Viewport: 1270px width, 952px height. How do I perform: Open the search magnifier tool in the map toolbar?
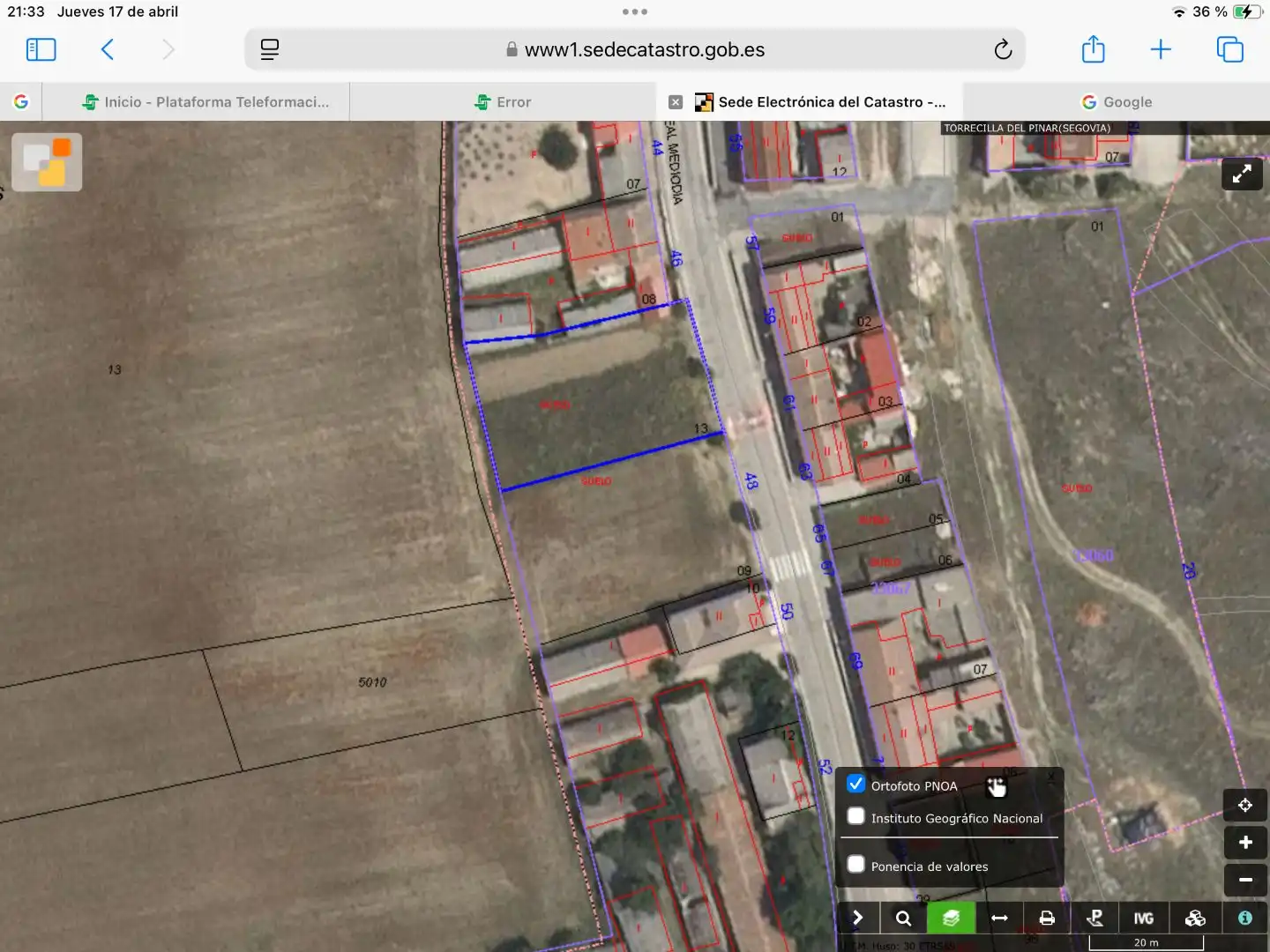pos(903,918)
